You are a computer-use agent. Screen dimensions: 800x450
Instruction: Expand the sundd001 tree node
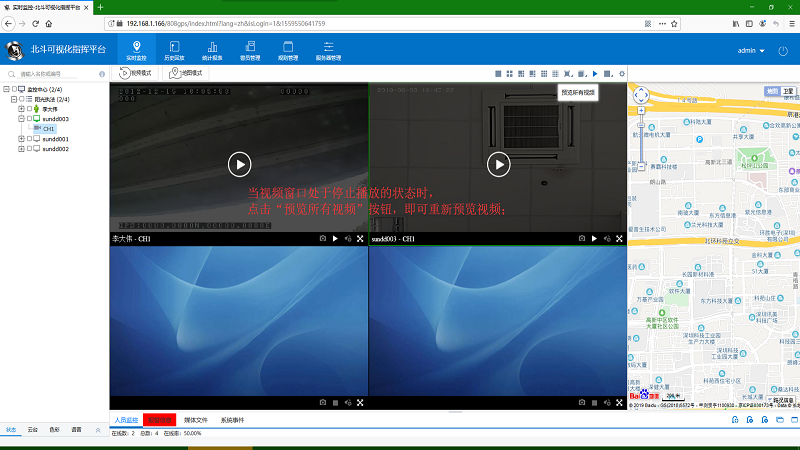[21, 139]
